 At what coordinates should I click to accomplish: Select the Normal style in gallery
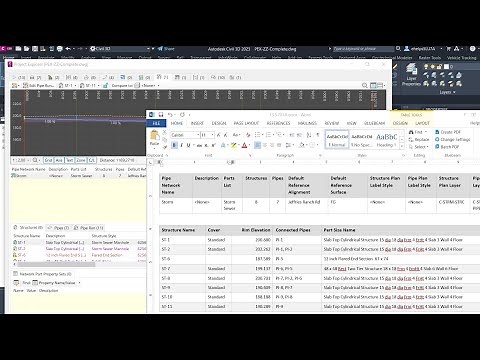(337, 140)
